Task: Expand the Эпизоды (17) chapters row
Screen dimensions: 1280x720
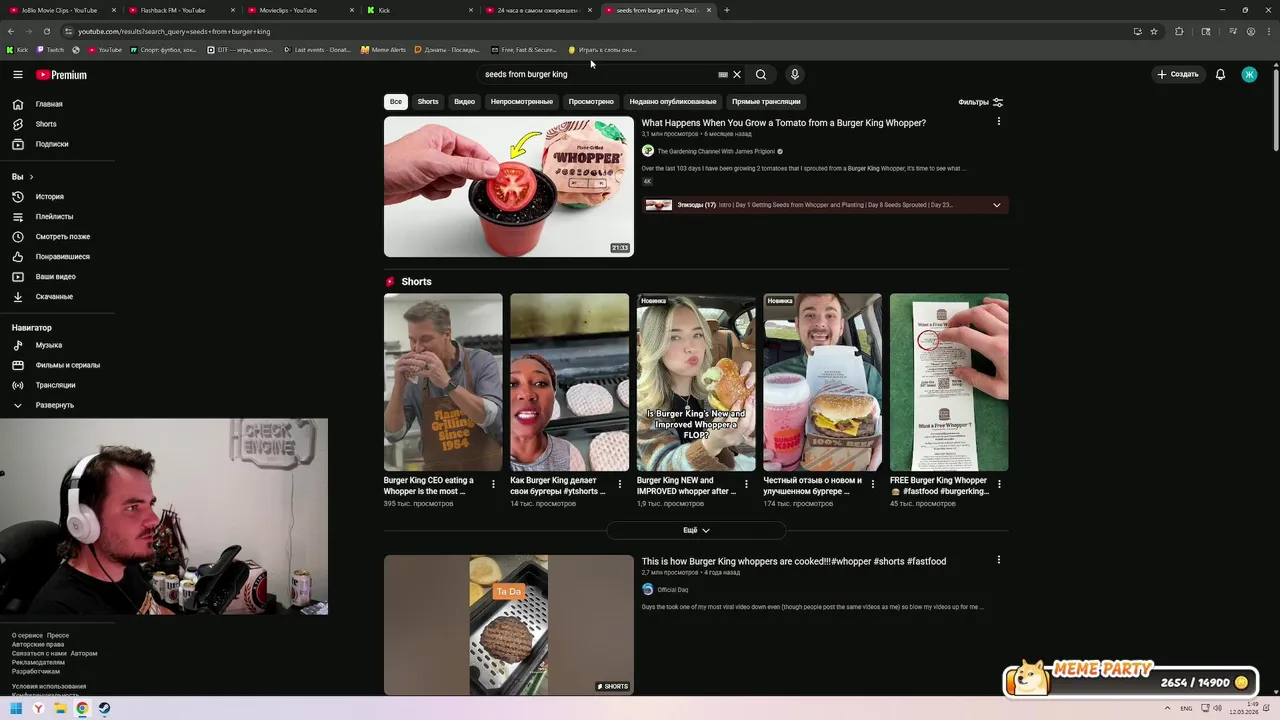Action: [x=825, y=205]
